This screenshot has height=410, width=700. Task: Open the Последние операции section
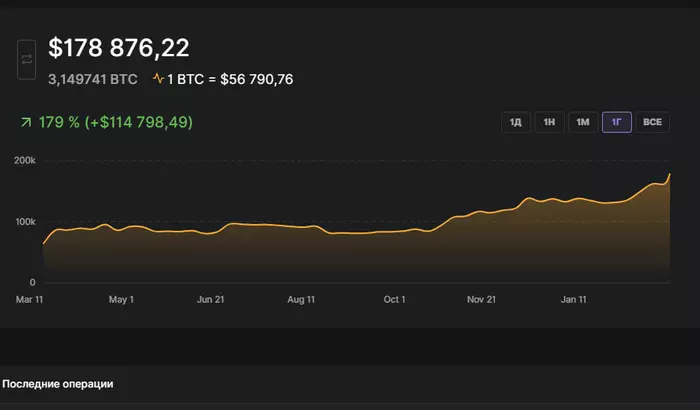tap(58, 384)
